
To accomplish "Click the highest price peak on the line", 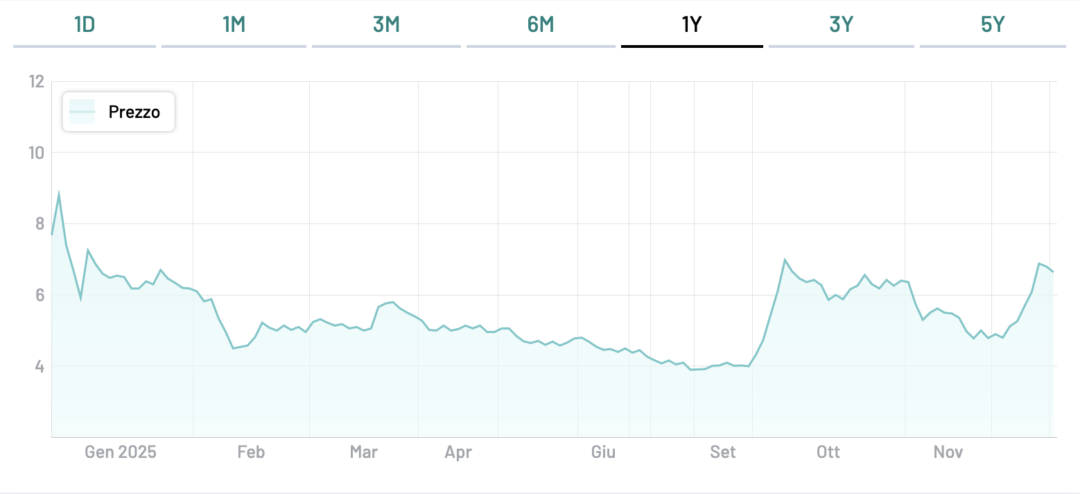I will point(59,194).
